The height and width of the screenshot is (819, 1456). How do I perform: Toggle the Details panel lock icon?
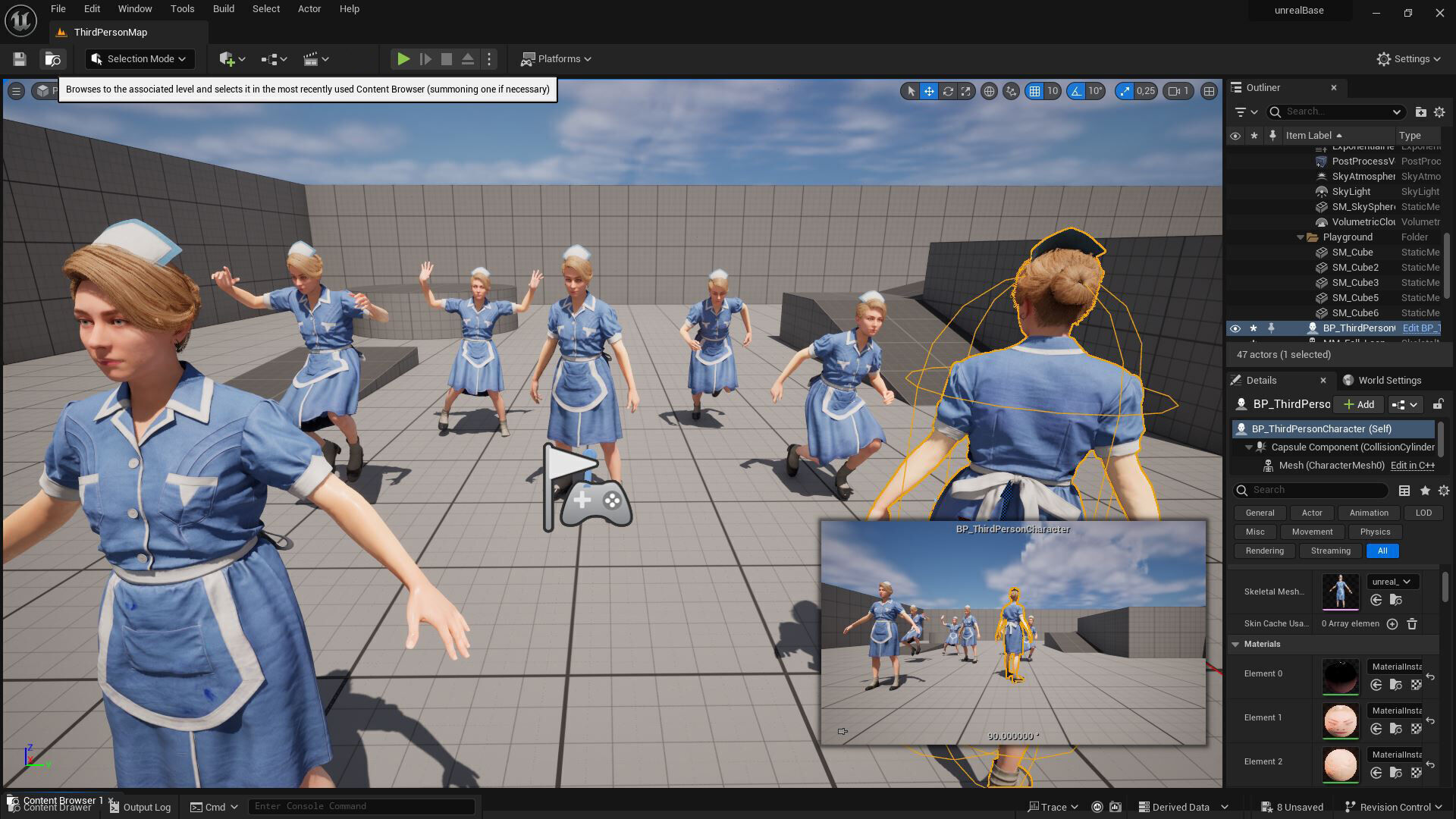[1438, 405]
